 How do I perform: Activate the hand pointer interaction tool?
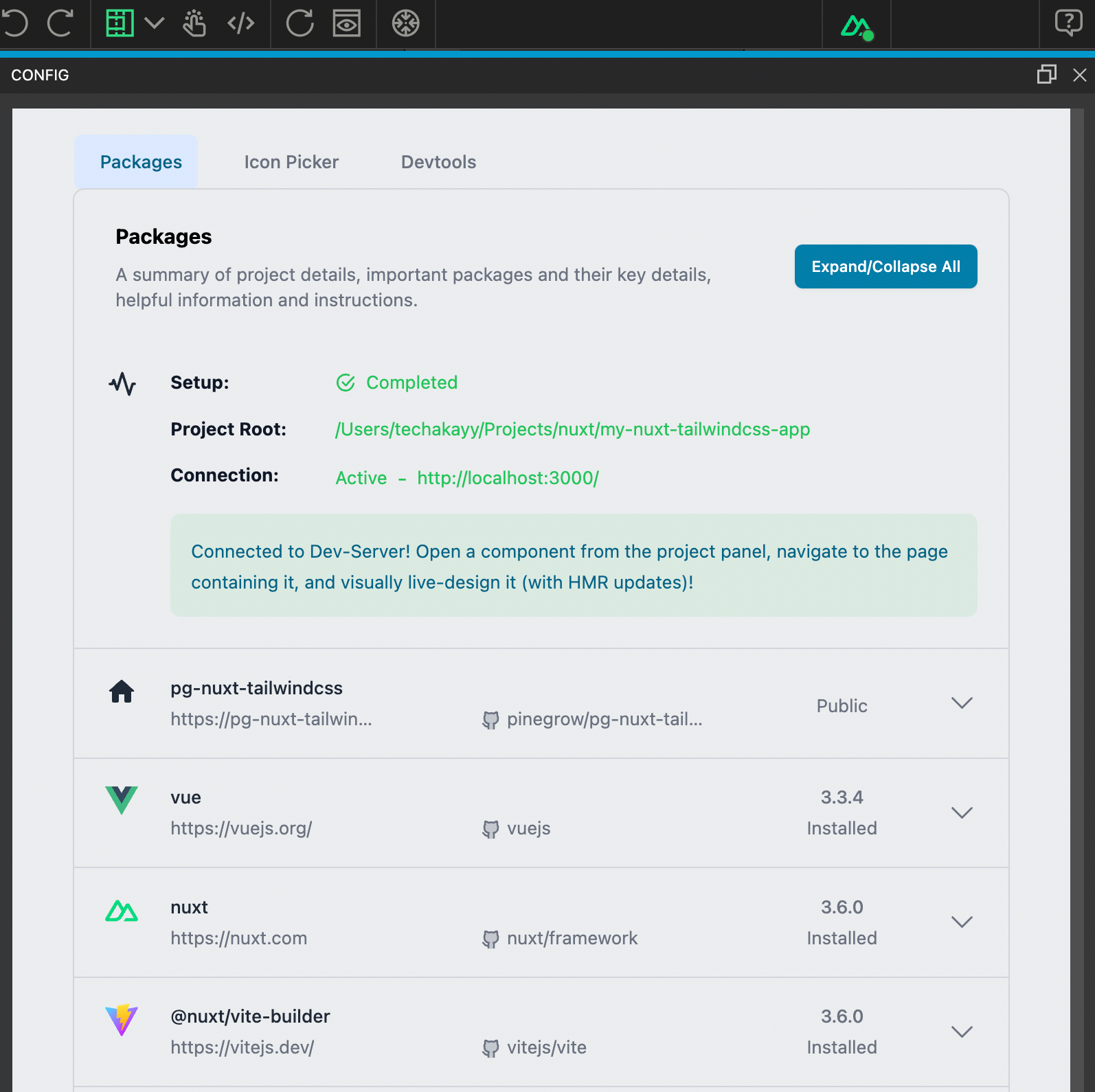point(194,23)
